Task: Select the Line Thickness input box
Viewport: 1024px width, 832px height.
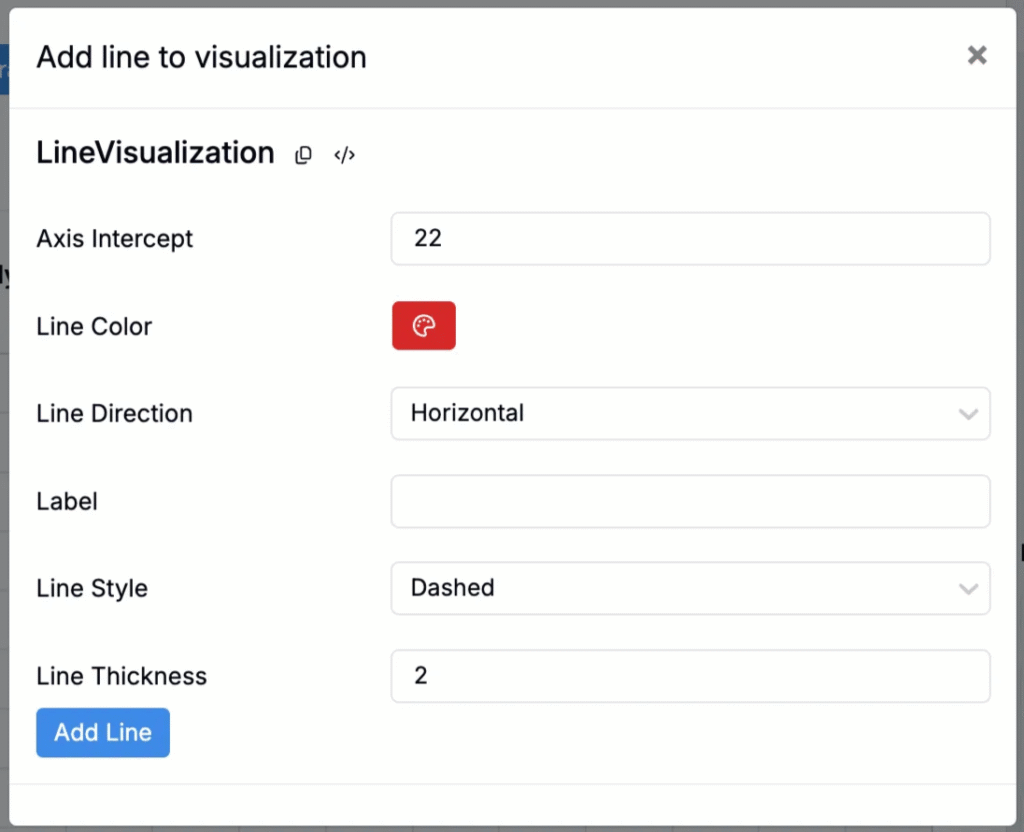Action: pyautogui.click(x=690, y=676)
